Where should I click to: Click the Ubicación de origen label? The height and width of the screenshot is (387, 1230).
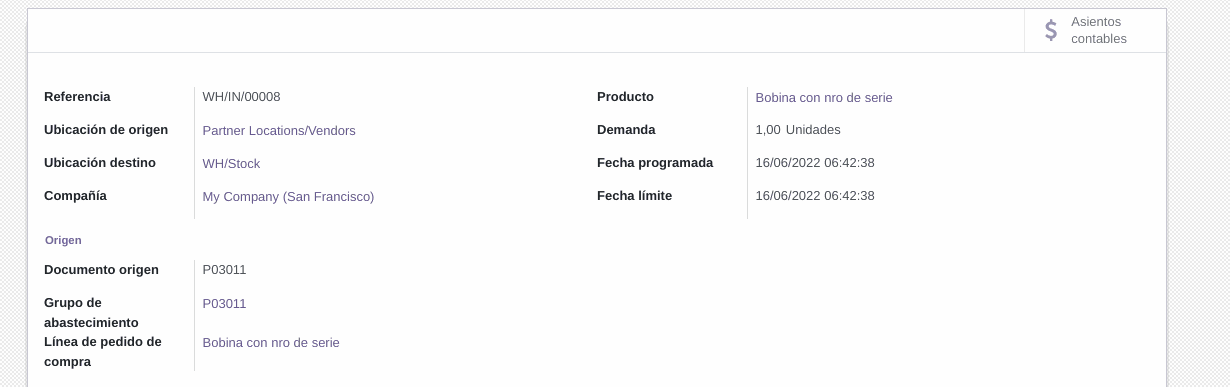click(106, 129)
